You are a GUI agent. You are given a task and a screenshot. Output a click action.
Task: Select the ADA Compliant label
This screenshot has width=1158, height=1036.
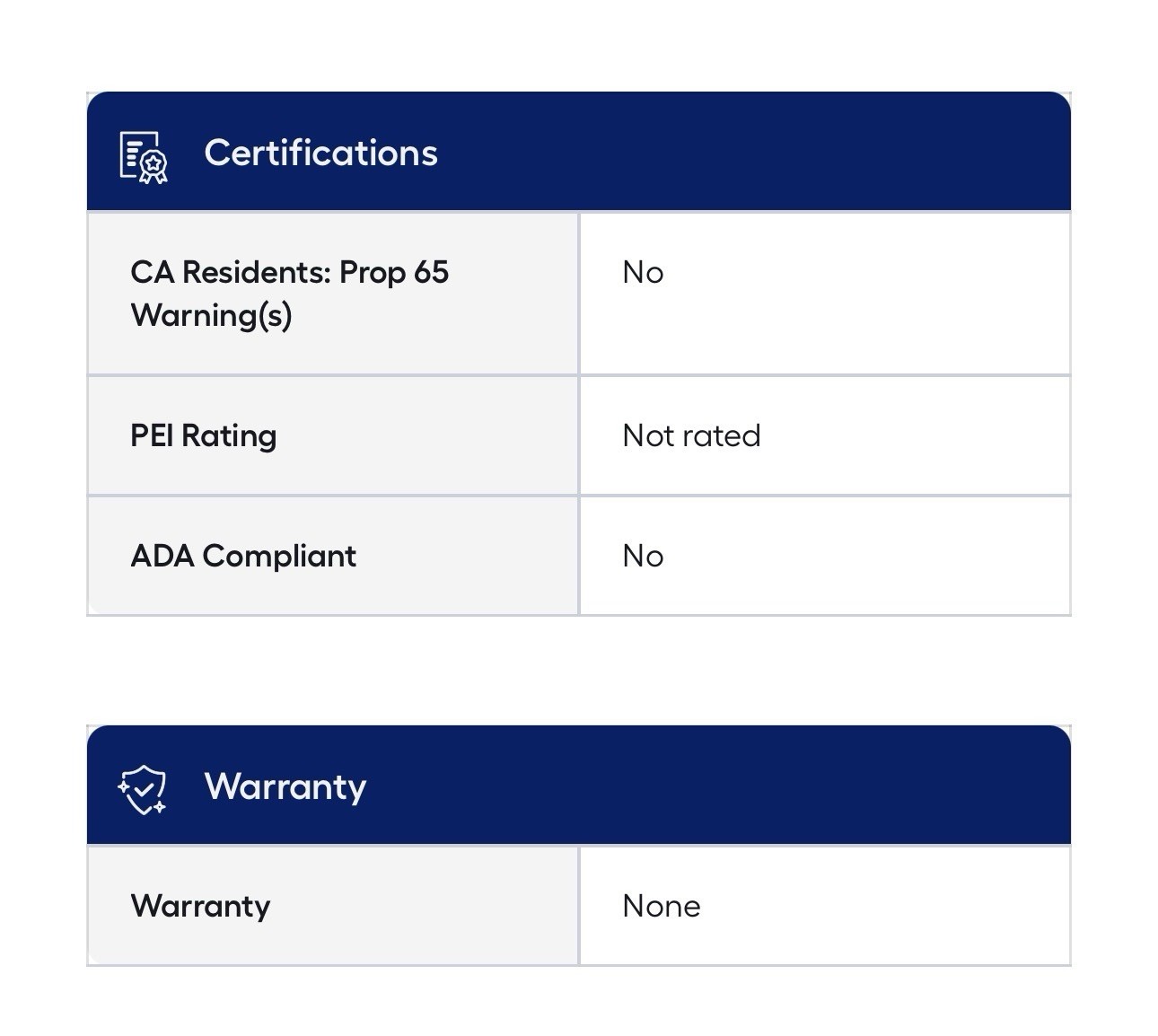[x=243, y=556]
